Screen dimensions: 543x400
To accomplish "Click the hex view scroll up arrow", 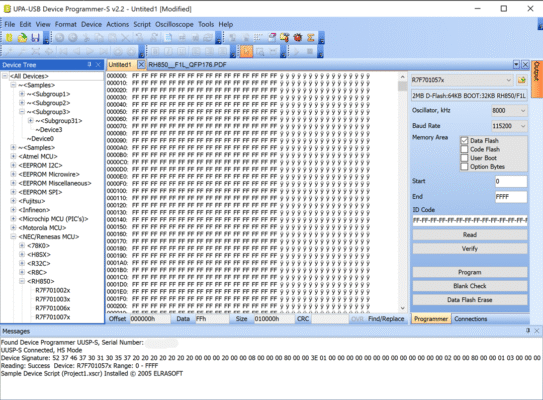I will (x=402, y=77).
